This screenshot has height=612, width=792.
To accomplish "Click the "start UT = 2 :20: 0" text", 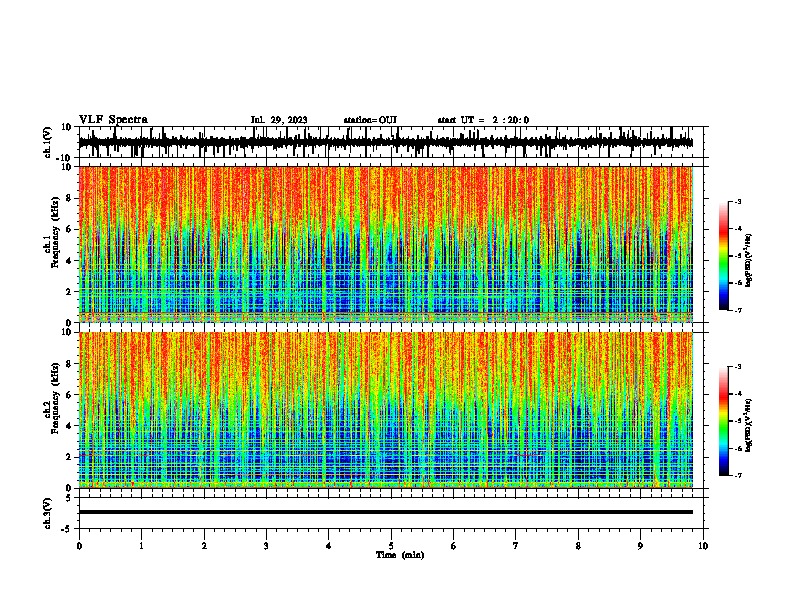I will point(483,120).
